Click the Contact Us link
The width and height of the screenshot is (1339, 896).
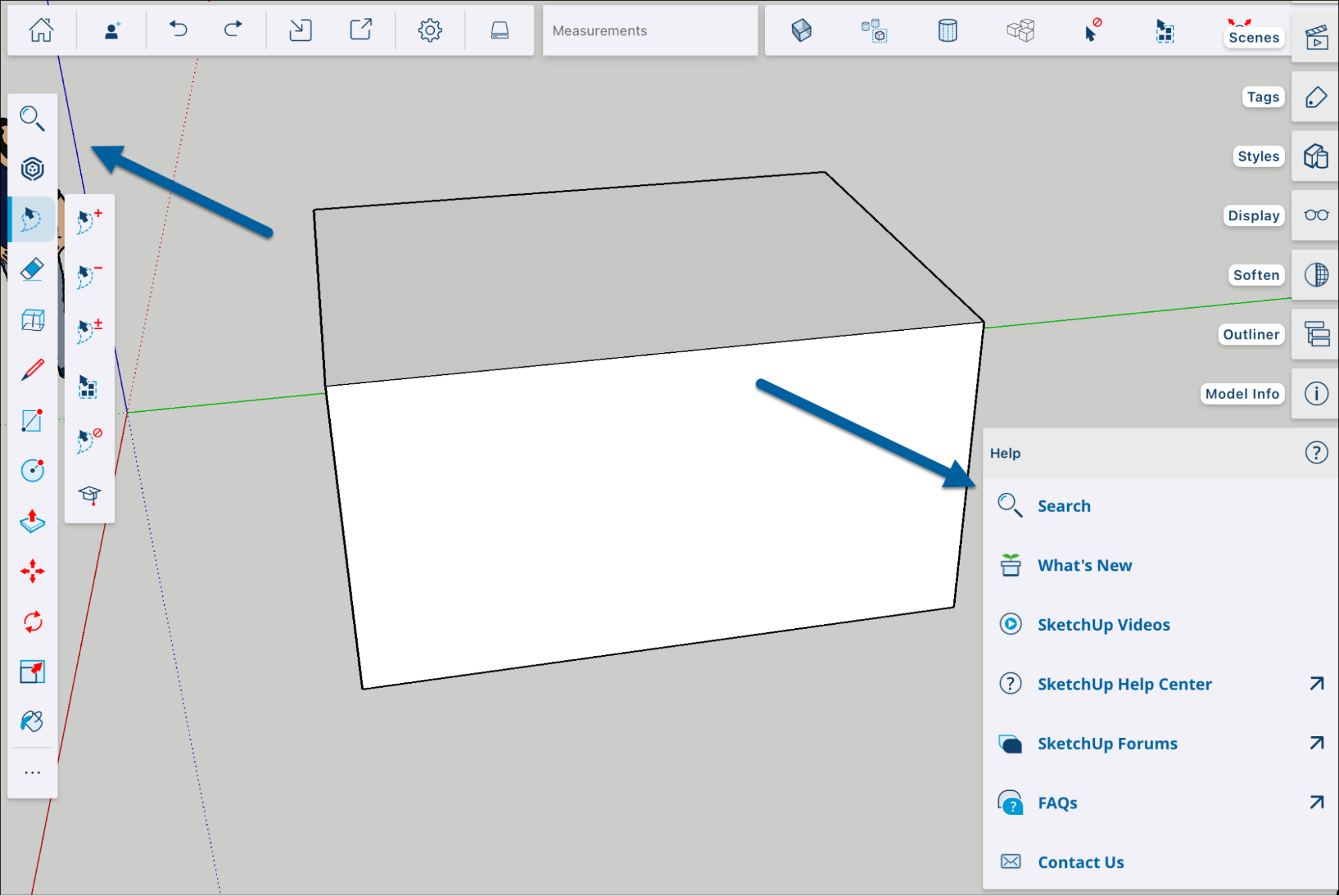[x=1080, y=862]
